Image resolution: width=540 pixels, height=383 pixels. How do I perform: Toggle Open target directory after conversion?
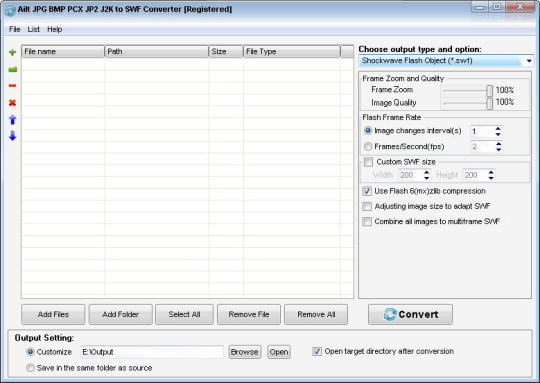coord(317,351)
